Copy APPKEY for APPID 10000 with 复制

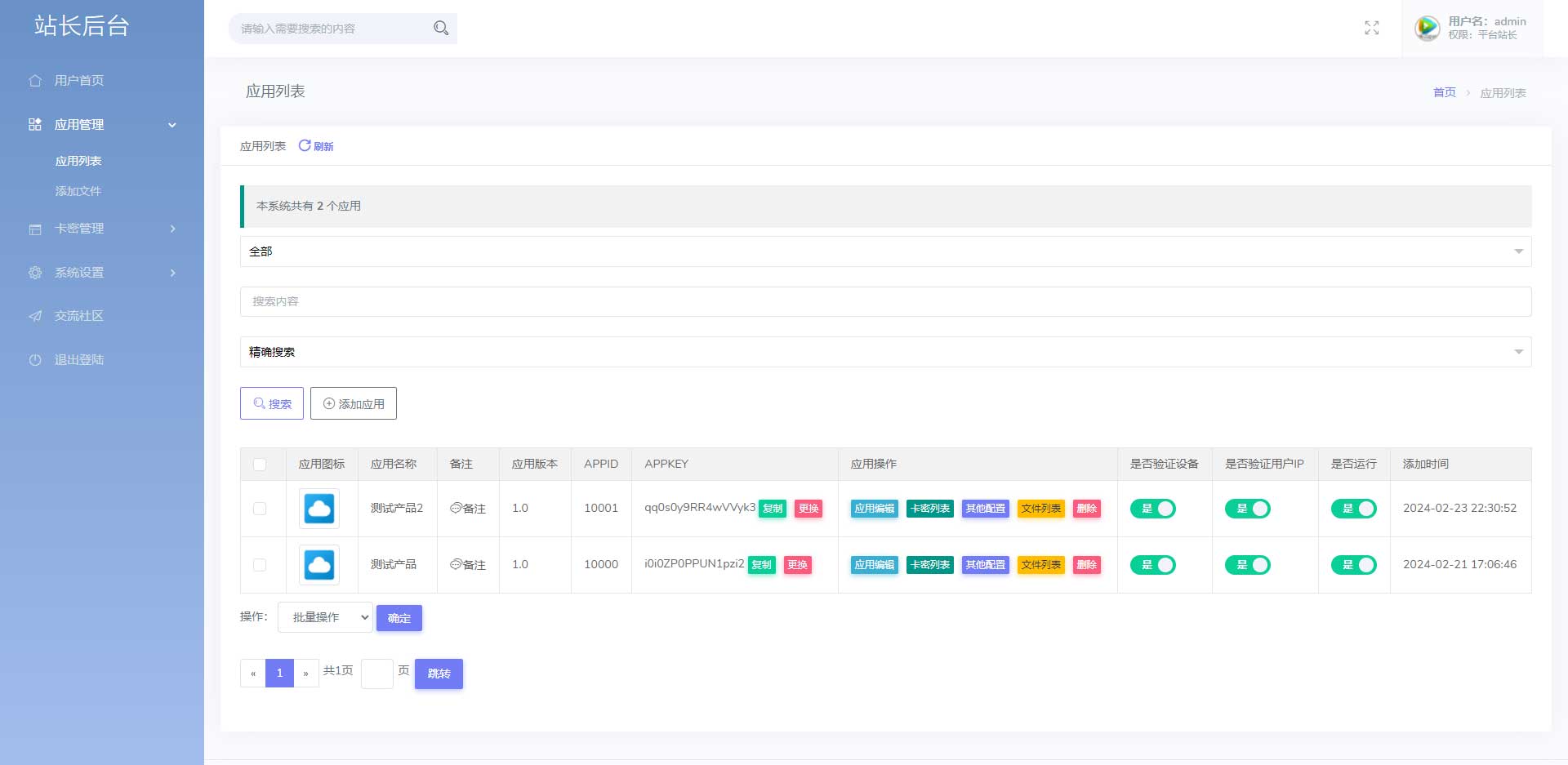pyautogui.click(x=761, y=565)
